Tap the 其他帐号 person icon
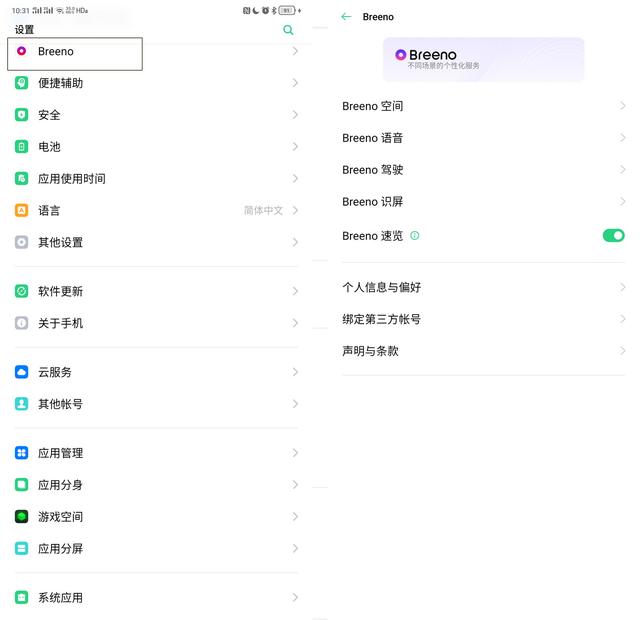 coord(21,404)
